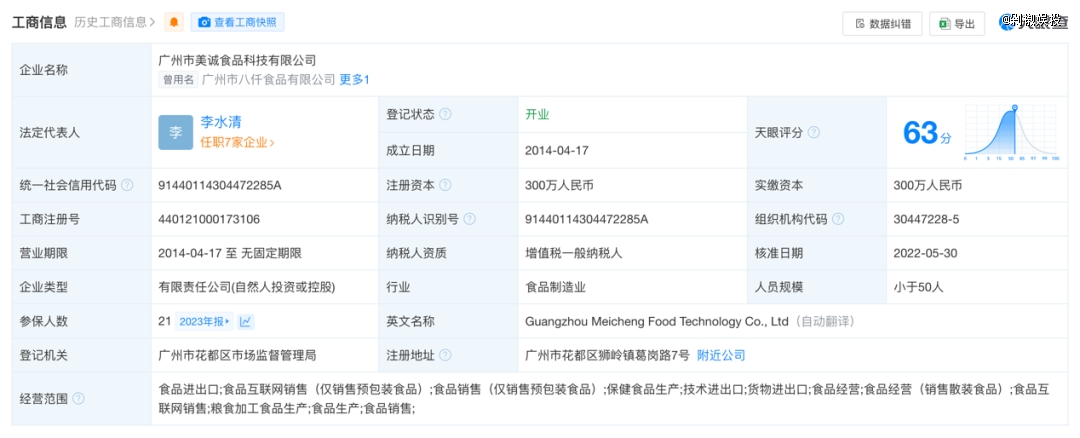Screen dimensions: 1080x438
Task: Click the business scope description text
Action: click(603, 399)
